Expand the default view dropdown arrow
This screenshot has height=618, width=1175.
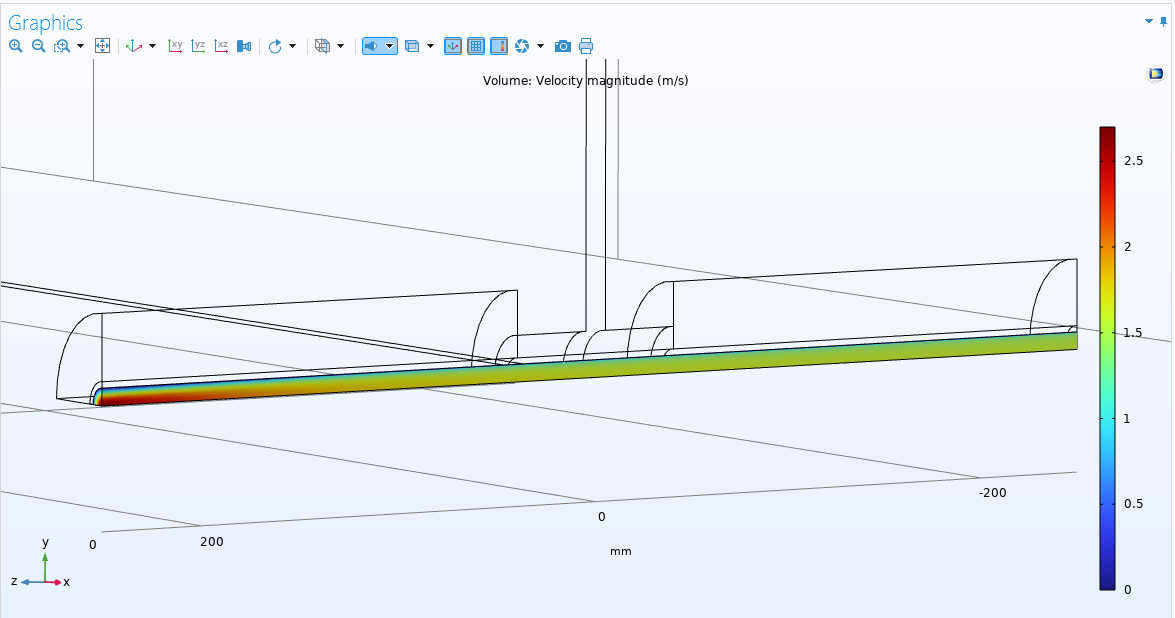(152, 46)
